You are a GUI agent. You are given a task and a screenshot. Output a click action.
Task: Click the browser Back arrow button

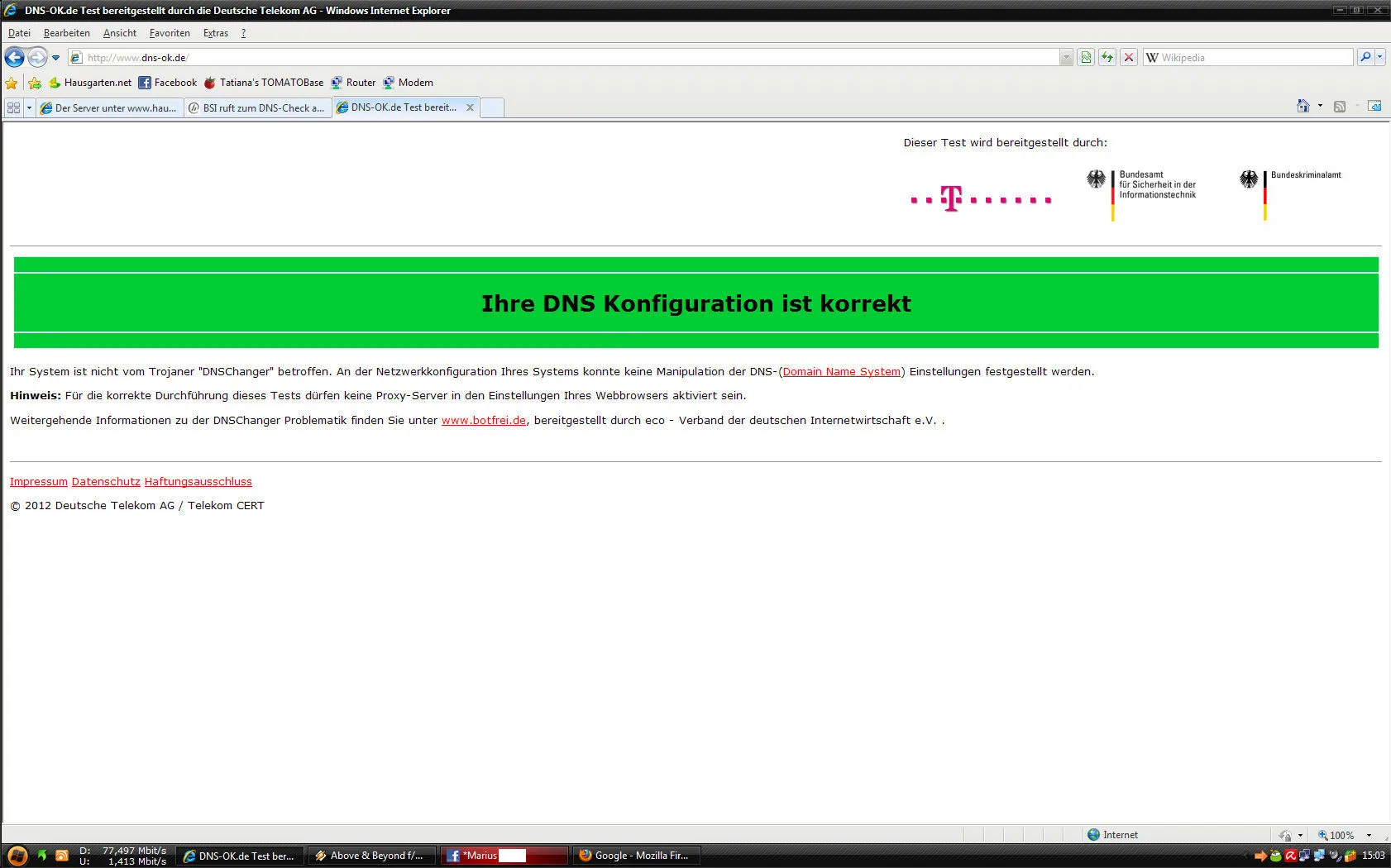[x=14, y=57]
